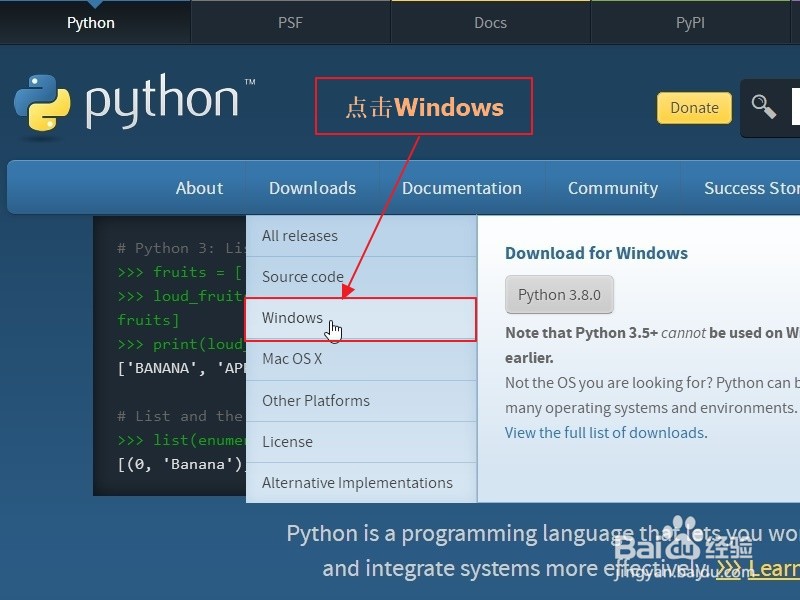Open the search magnifier icon
The image size is (800, 600).
click(x=765, y=105)
